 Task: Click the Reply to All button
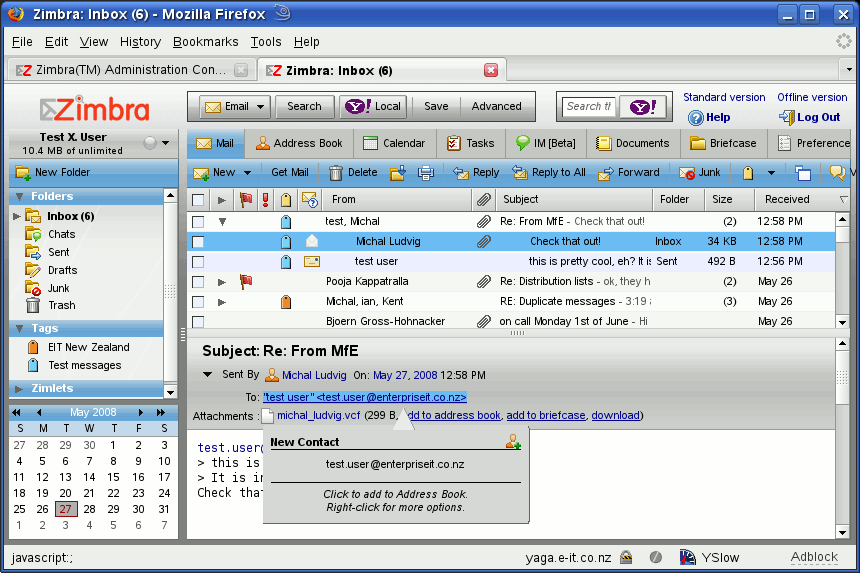coord(550,173)
